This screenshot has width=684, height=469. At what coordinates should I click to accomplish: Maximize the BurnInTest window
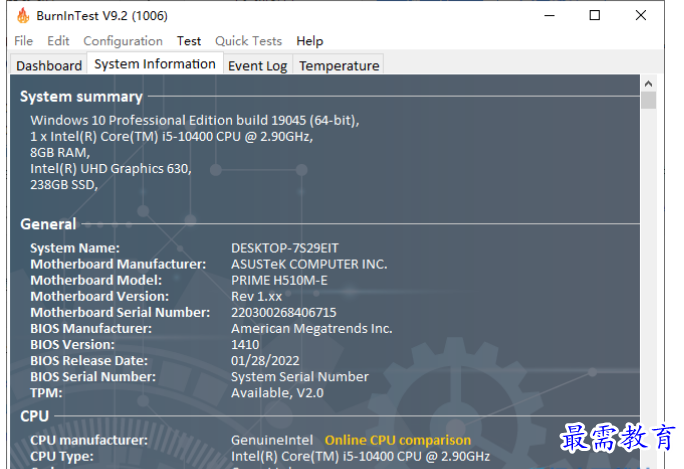(x=595, y=16)
